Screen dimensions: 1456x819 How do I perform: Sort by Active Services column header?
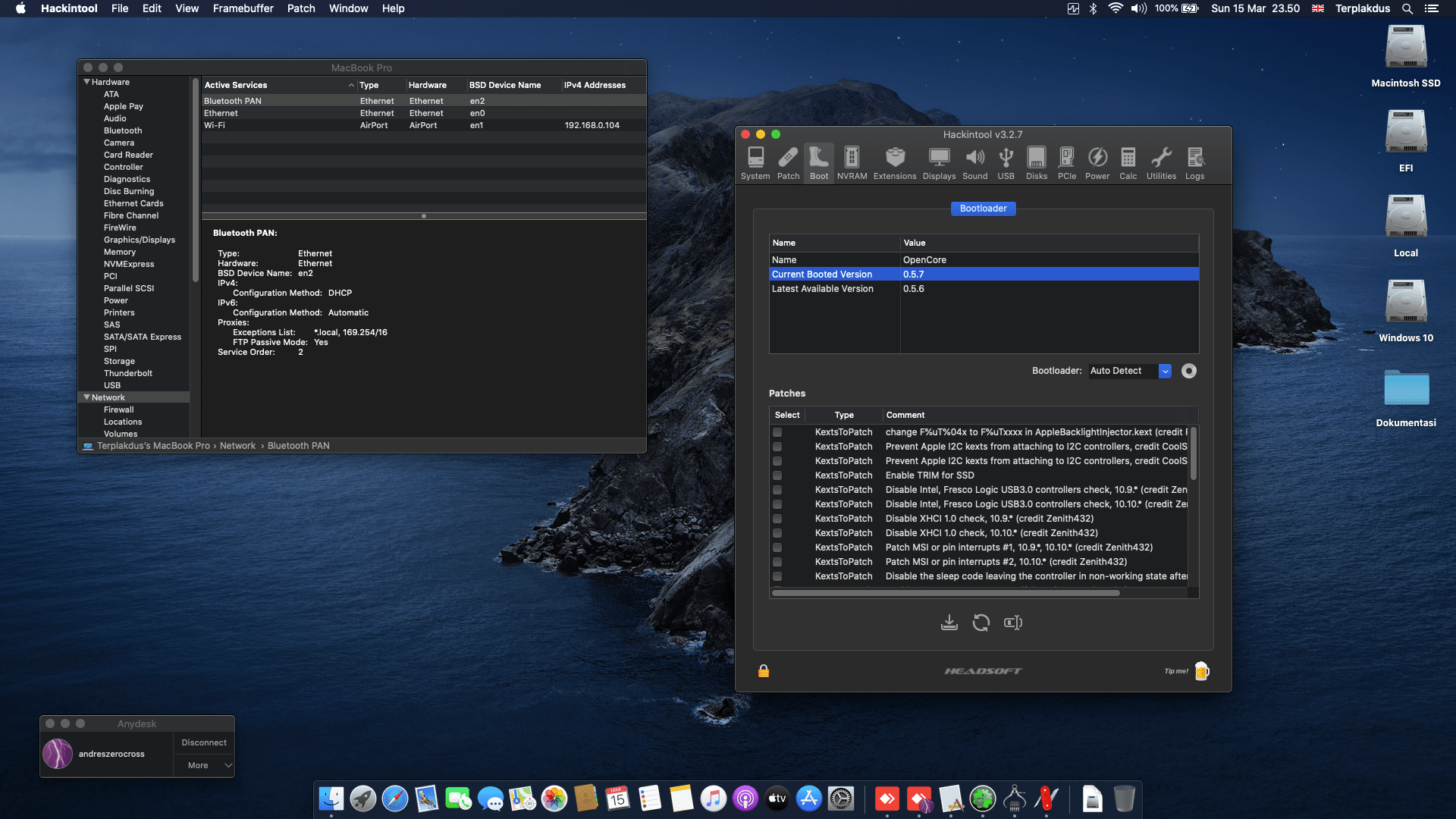coord(279,85)
